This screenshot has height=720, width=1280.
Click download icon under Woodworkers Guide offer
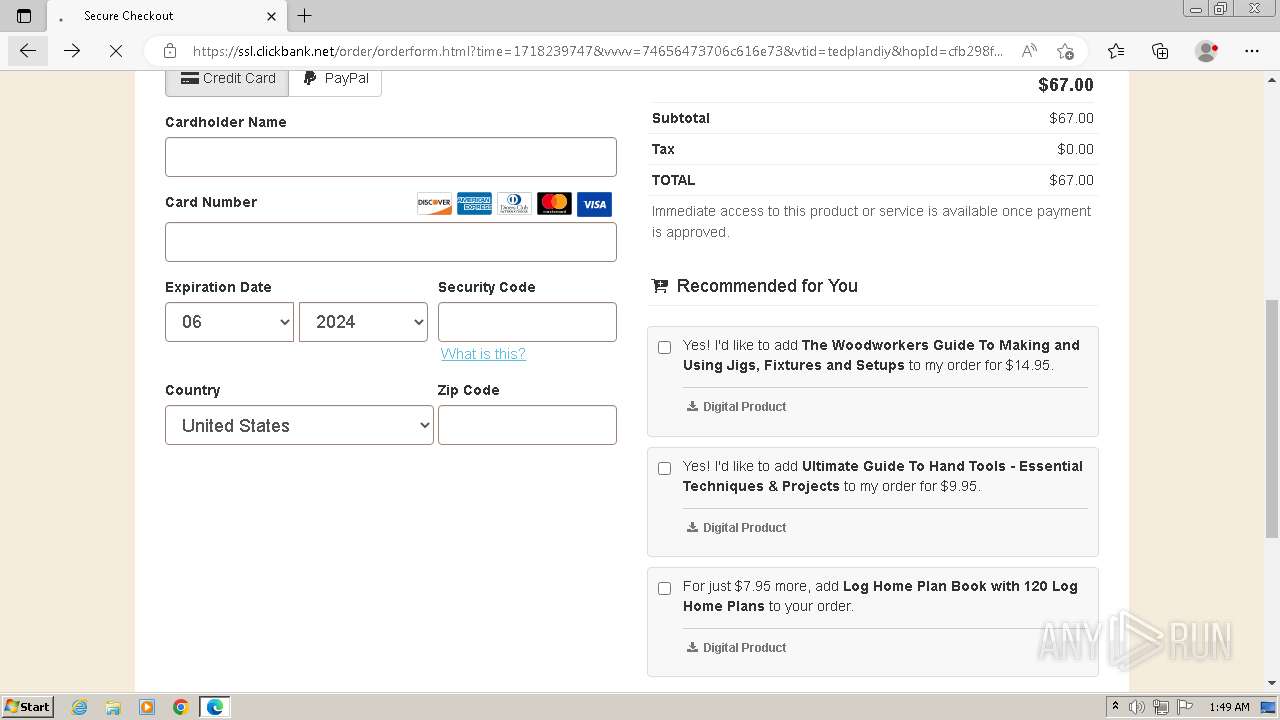(x=692, y=406)
